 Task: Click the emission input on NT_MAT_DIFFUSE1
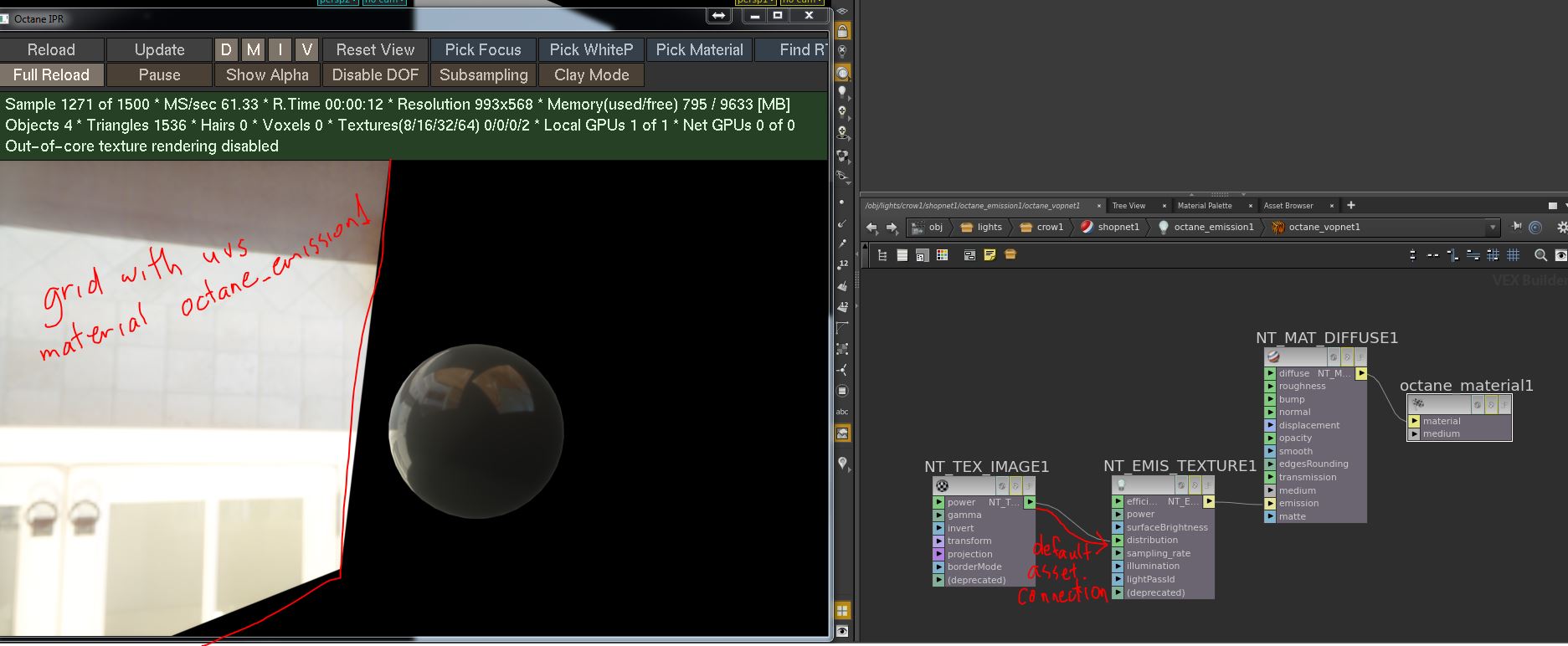point(1270,504)
